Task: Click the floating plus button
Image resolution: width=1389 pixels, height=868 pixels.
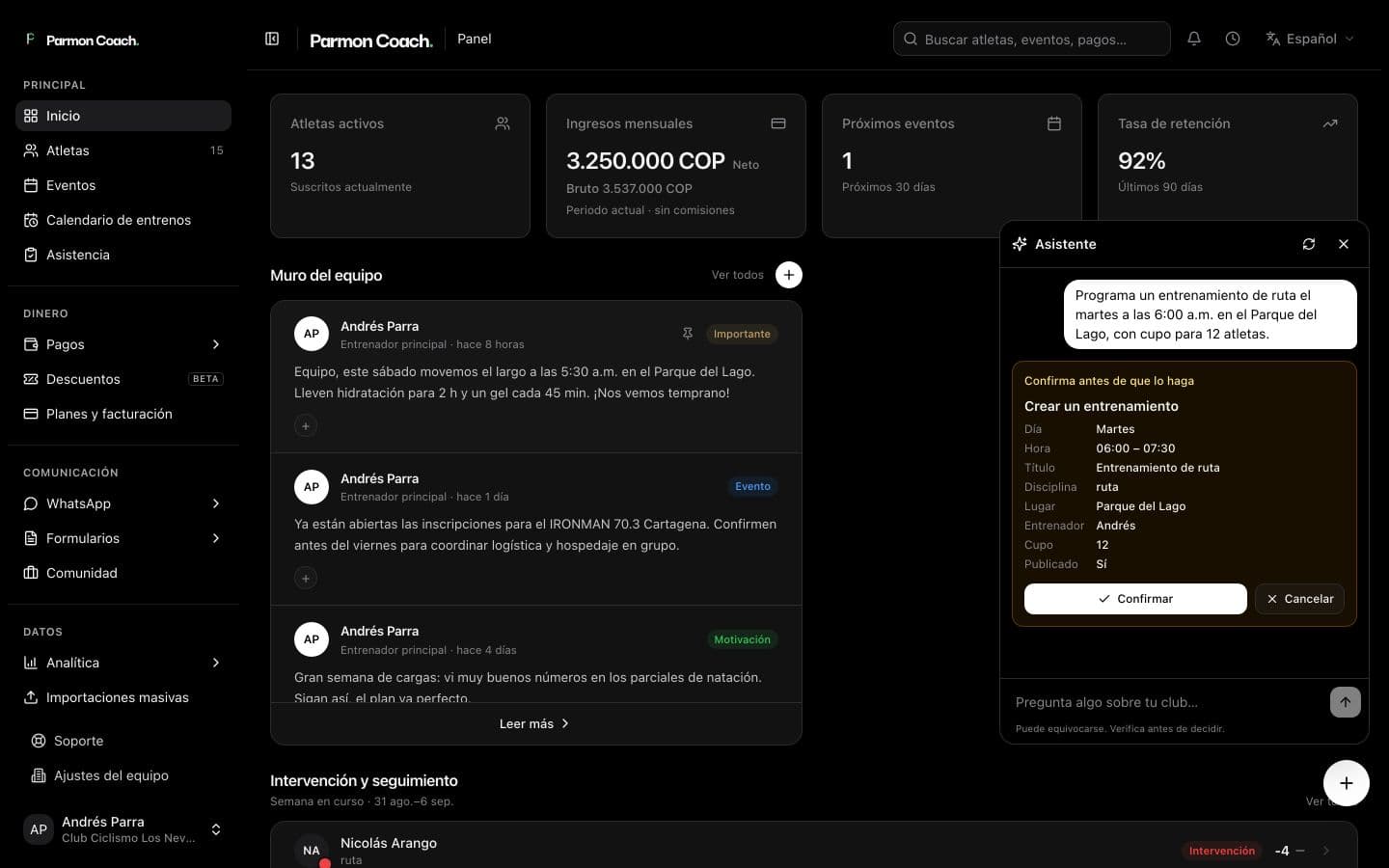Action: coord(1347,783)
